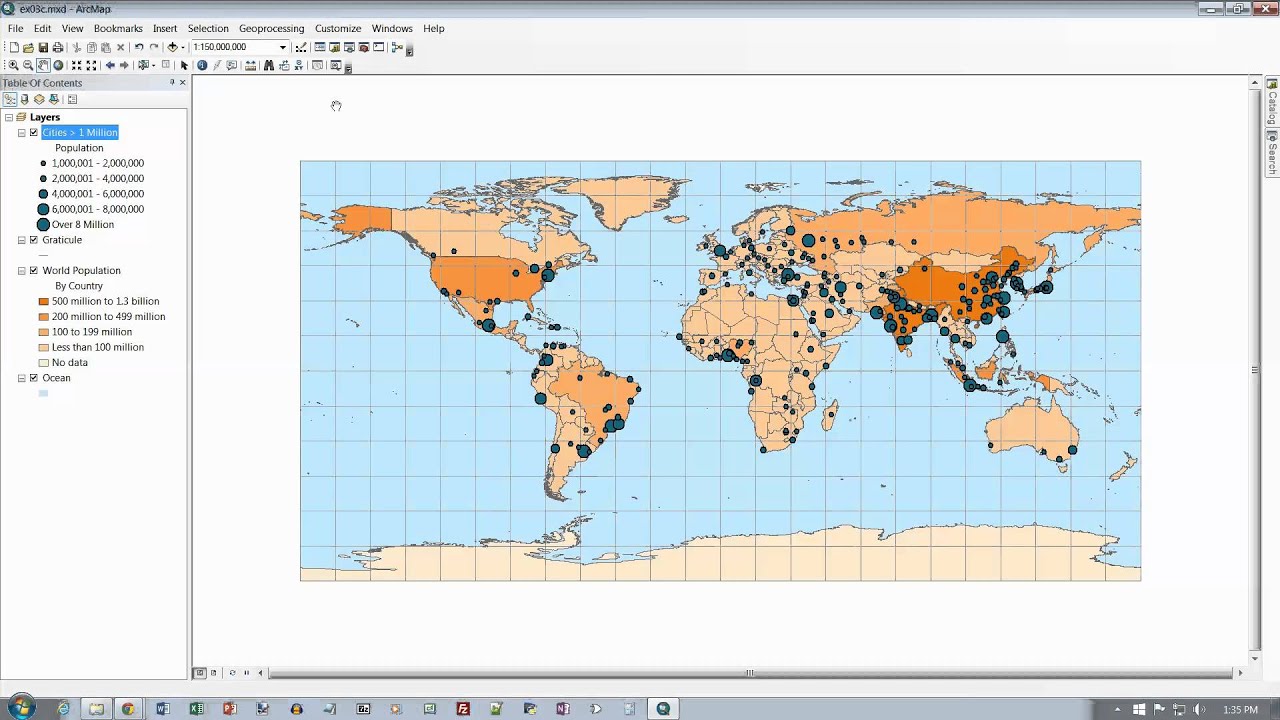Click the Add Data button

[172, 47]
